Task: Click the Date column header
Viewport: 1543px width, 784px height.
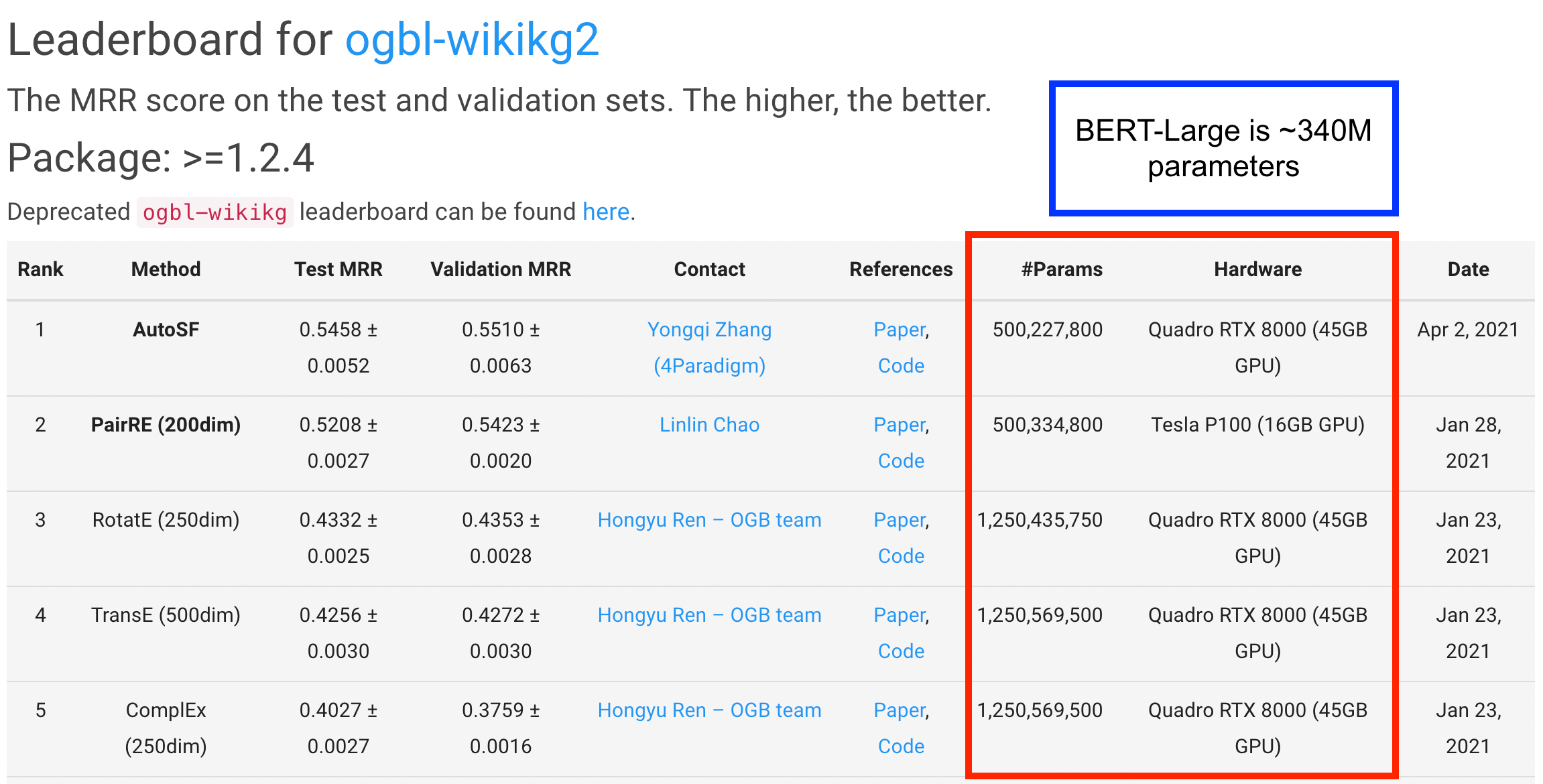Action: click(x=1468, y=269)
